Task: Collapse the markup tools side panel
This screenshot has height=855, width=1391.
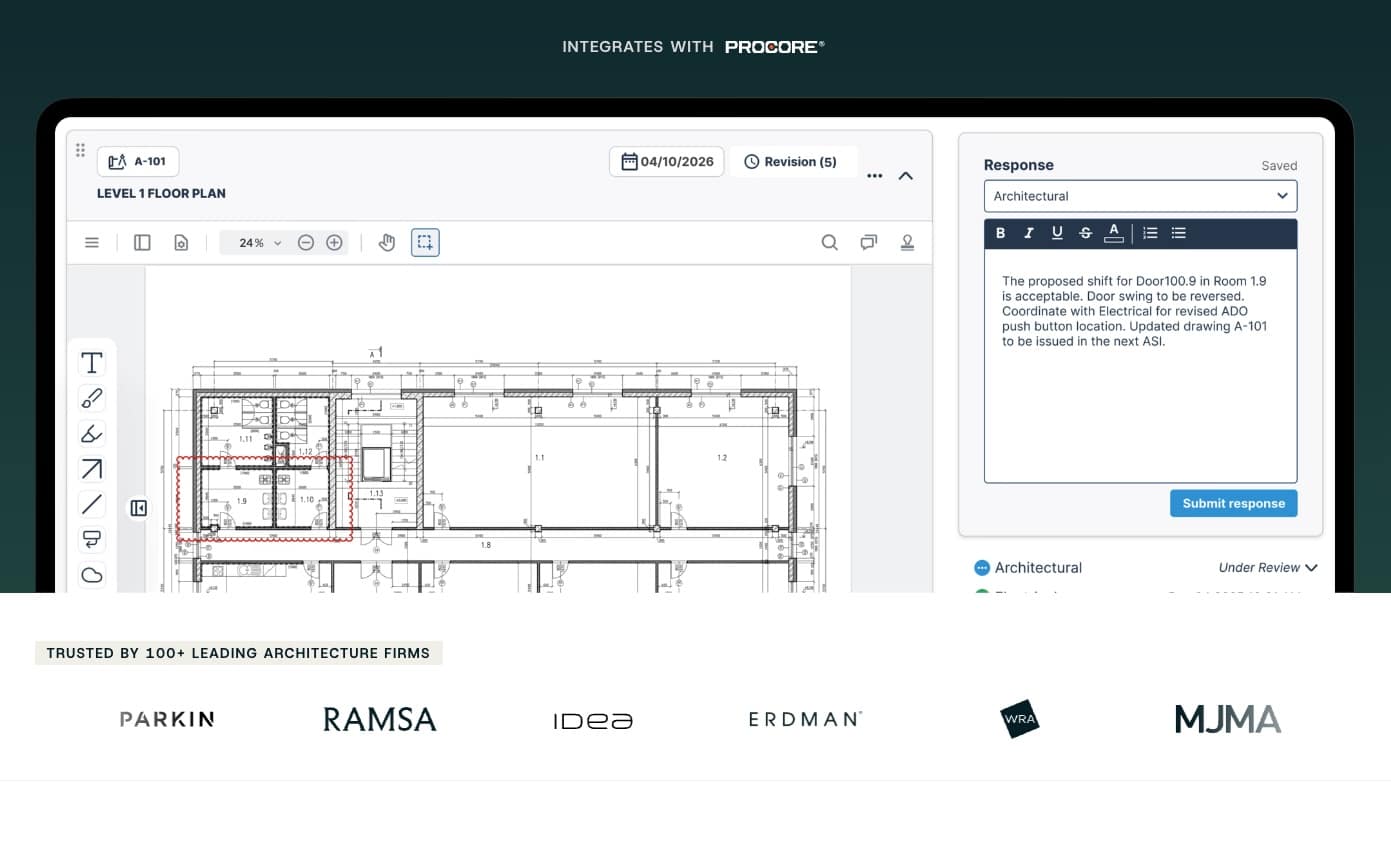Action: 139,508
